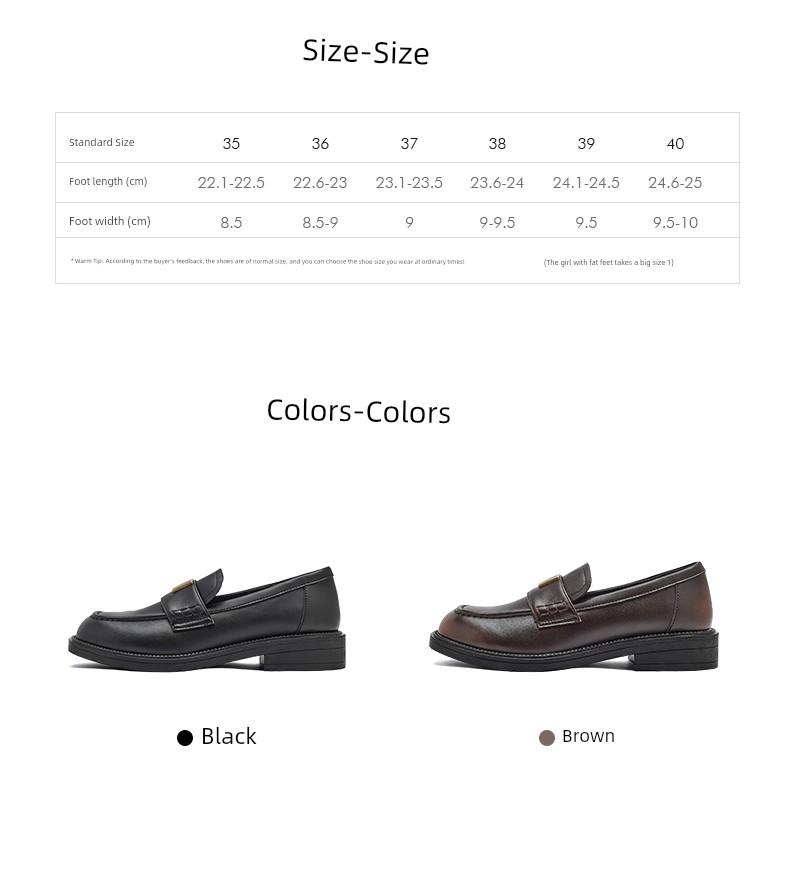The image size is (790, 878).
Task: Select standard size 36 cell
Action: pos(320,143)
